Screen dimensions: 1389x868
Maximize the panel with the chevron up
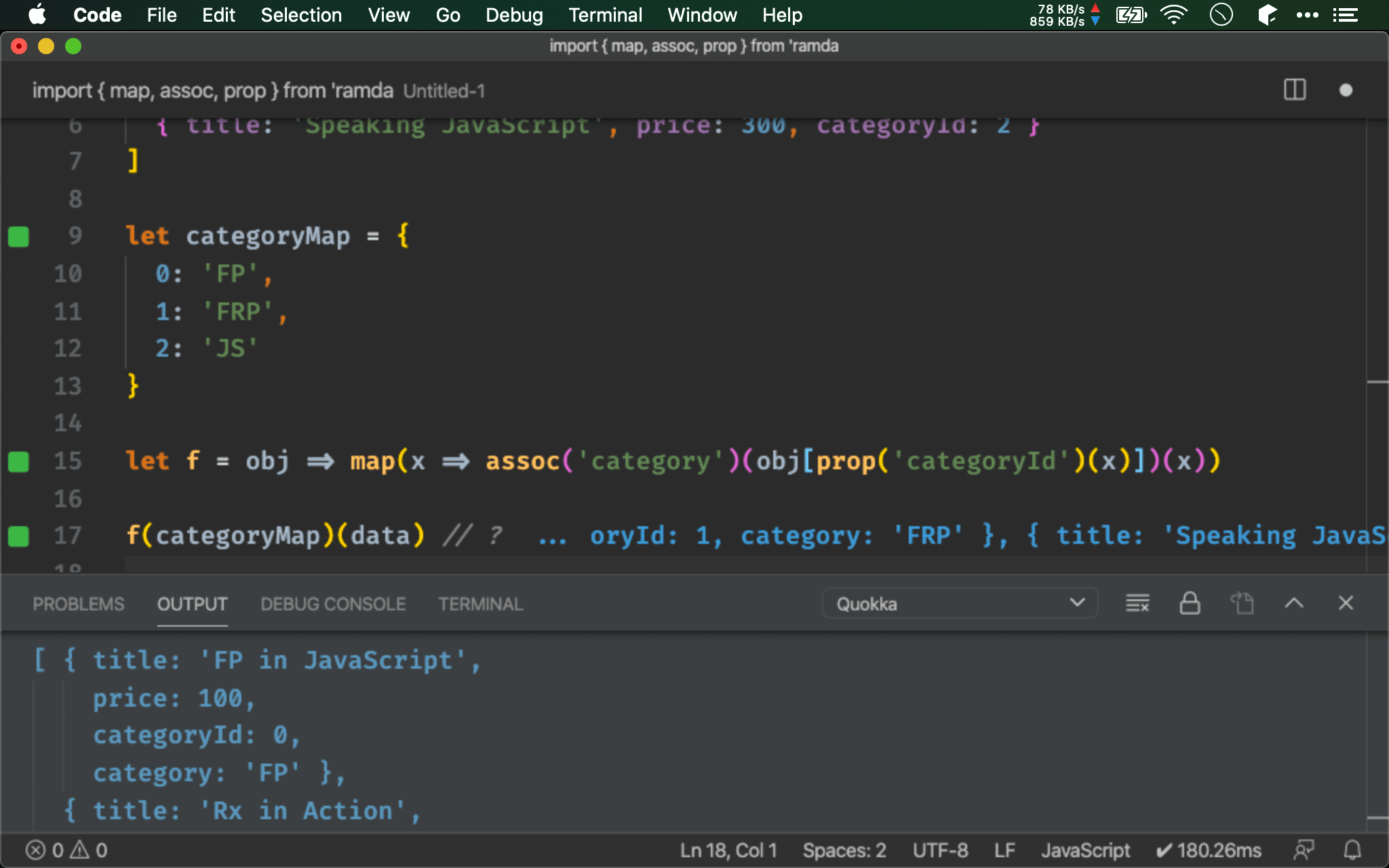(x=1294, y=603)
